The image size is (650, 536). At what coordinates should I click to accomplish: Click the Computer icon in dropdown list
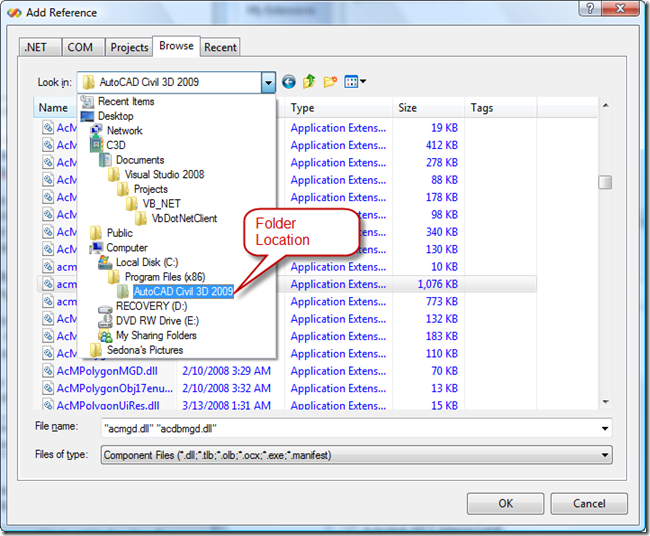(96, 247)
